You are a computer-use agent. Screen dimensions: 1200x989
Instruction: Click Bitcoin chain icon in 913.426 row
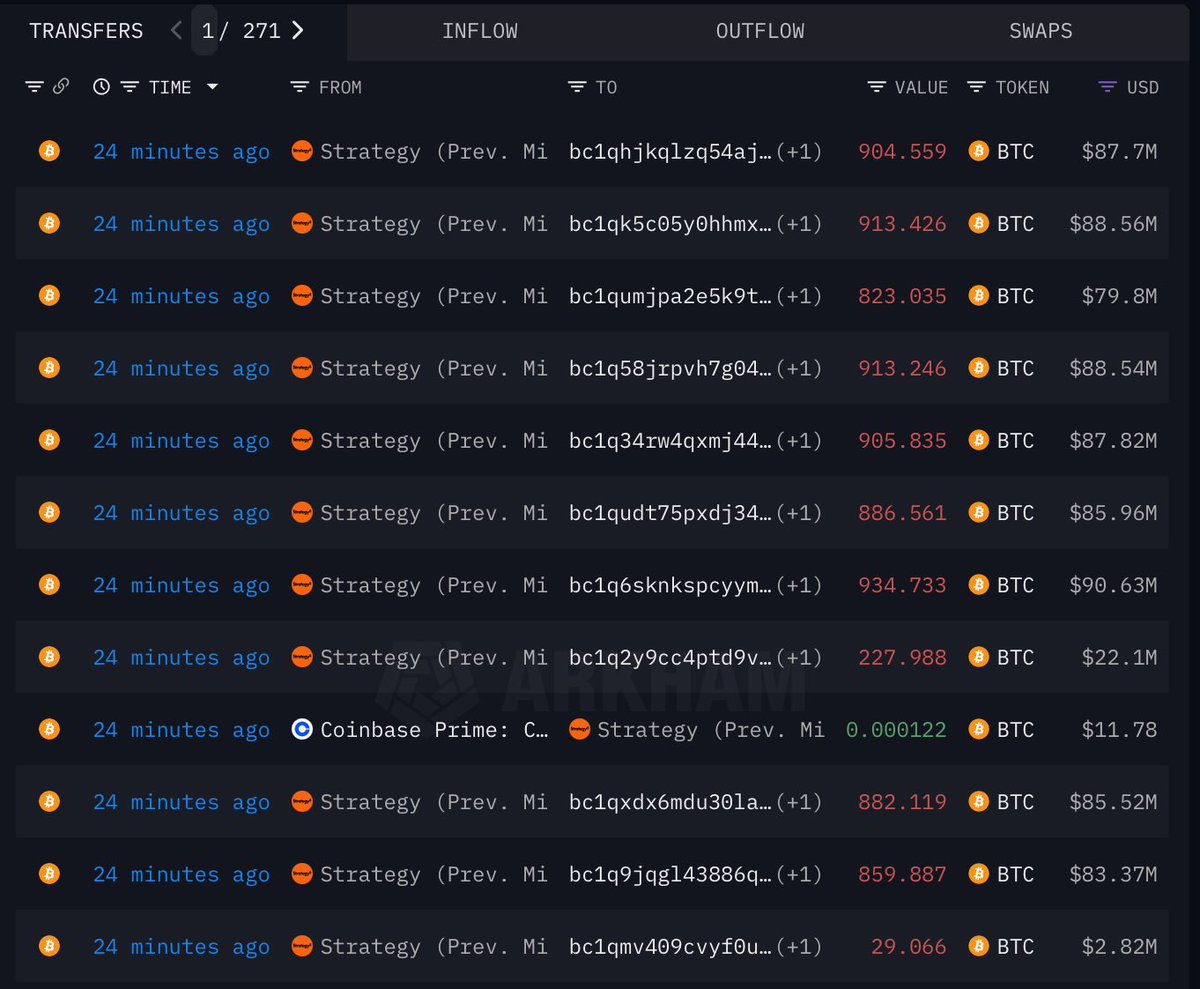pos(49,223)
